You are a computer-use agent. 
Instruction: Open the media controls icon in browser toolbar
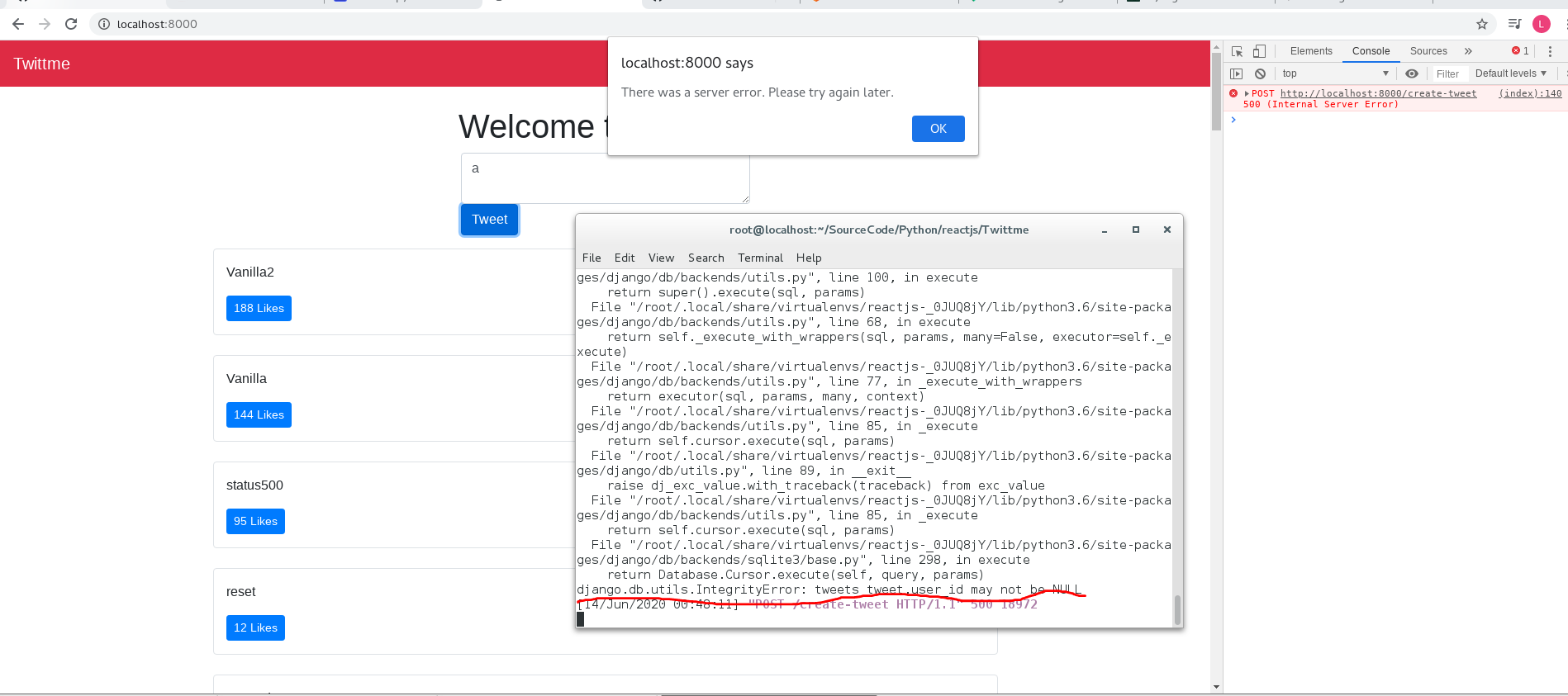click(x=1514, y=24)
